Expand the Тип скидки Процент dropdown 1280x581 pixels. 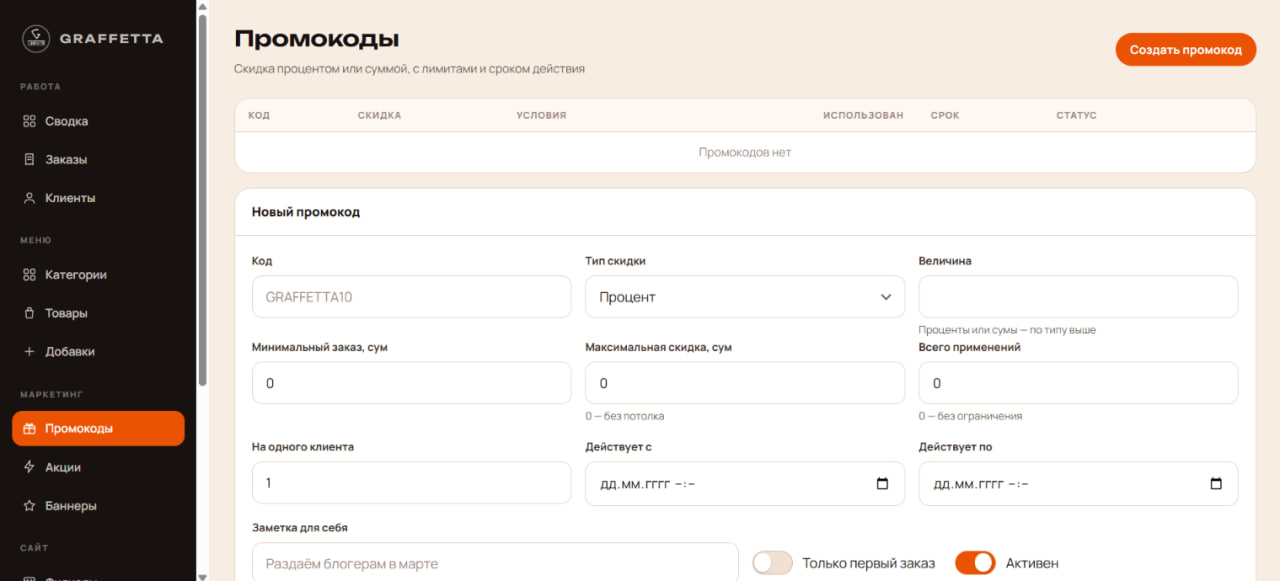tap(745, 297)
